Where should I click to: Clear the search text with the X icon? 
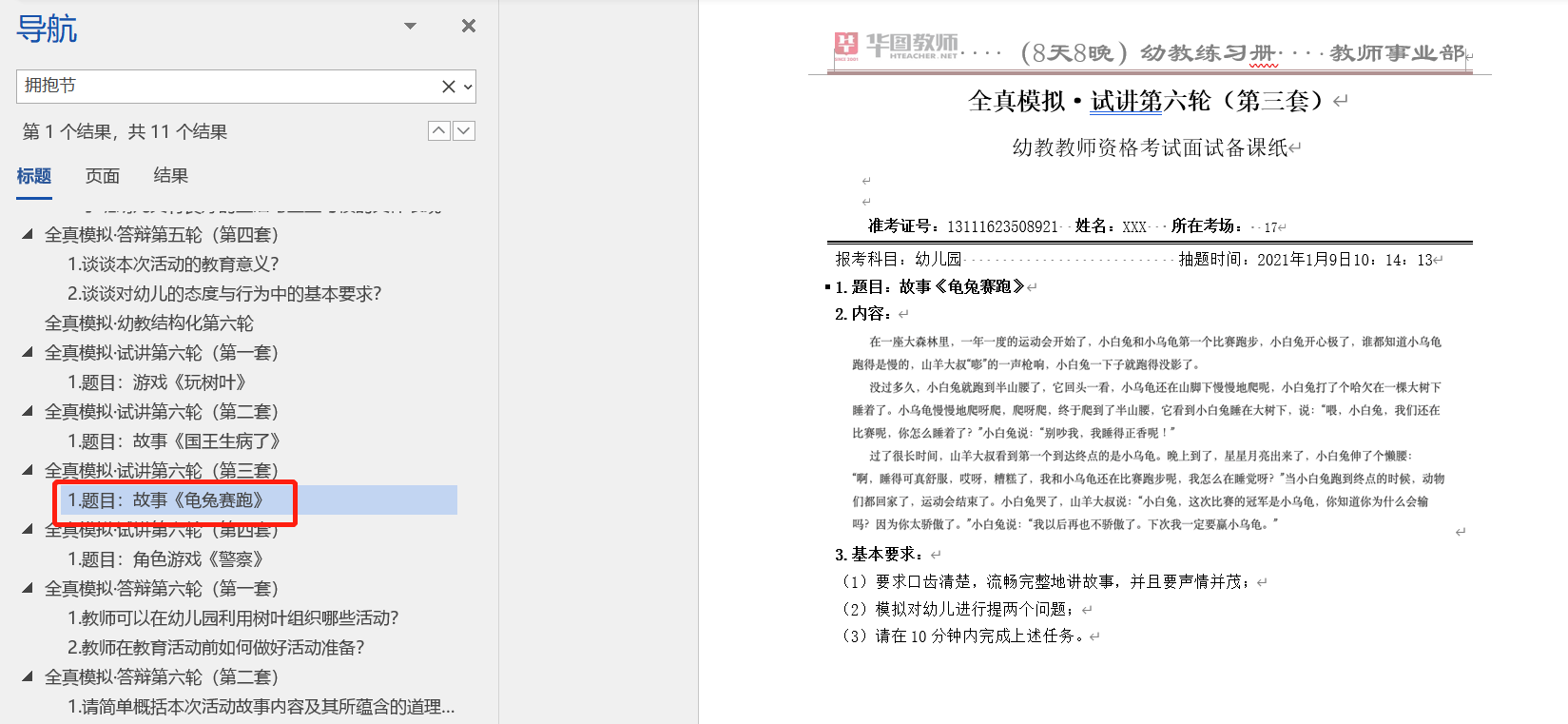pos(448,87)
